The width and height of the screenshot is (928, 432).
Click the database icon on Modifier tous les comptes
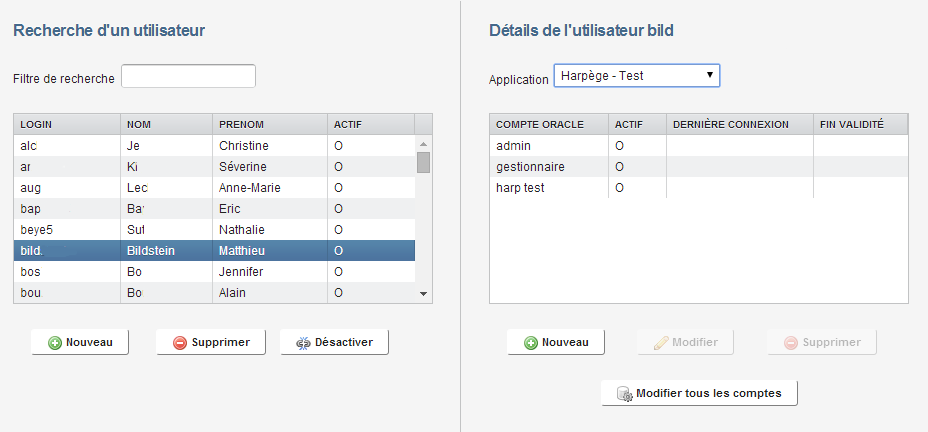pos(624,393)
